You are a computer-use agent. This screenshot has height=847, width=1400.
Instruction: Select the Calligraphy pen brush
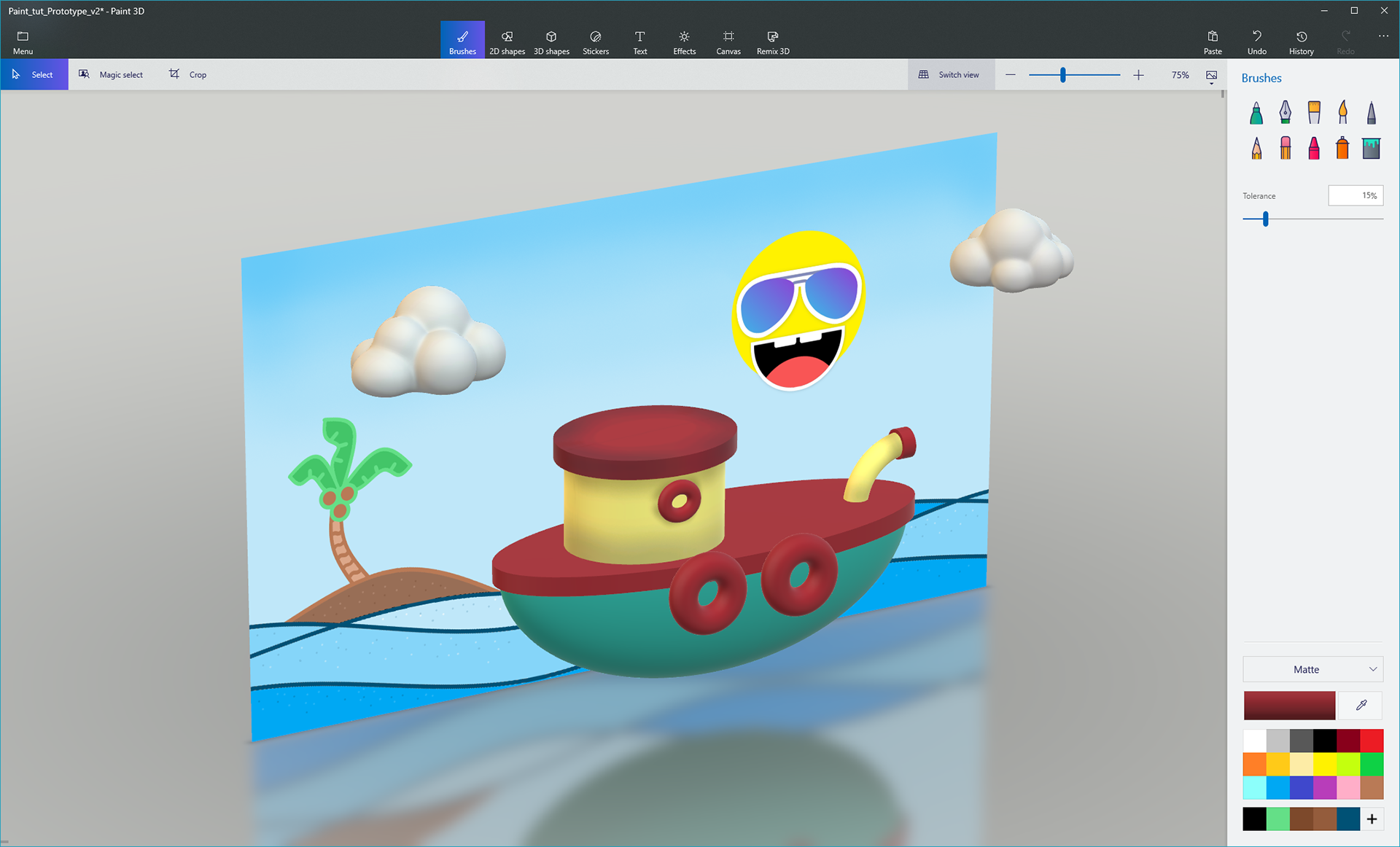pos(1285,113)
